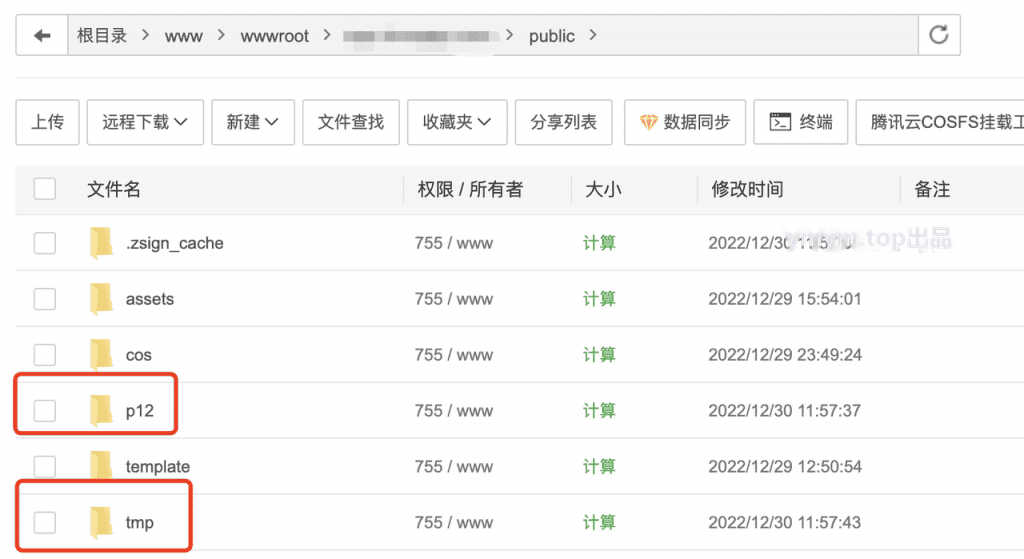Sort by 权限 / 所有者 column header

tap(470, 189)
